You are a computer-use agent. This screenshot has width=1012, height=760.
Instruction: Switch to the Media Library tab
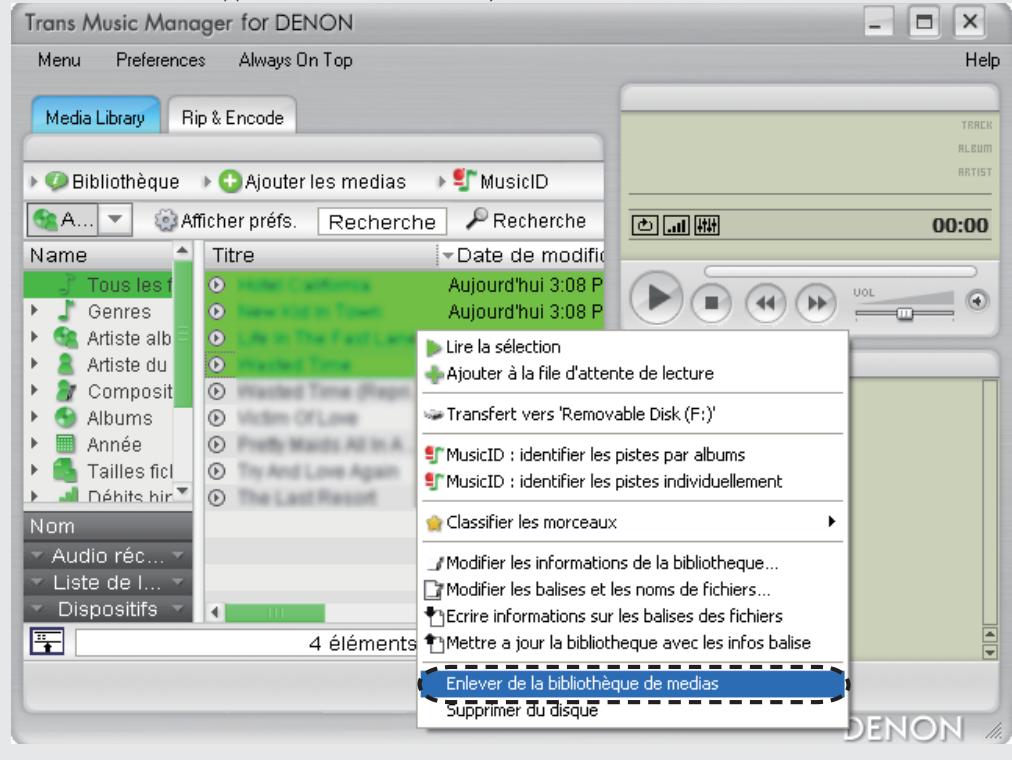(x=96, y=117)
